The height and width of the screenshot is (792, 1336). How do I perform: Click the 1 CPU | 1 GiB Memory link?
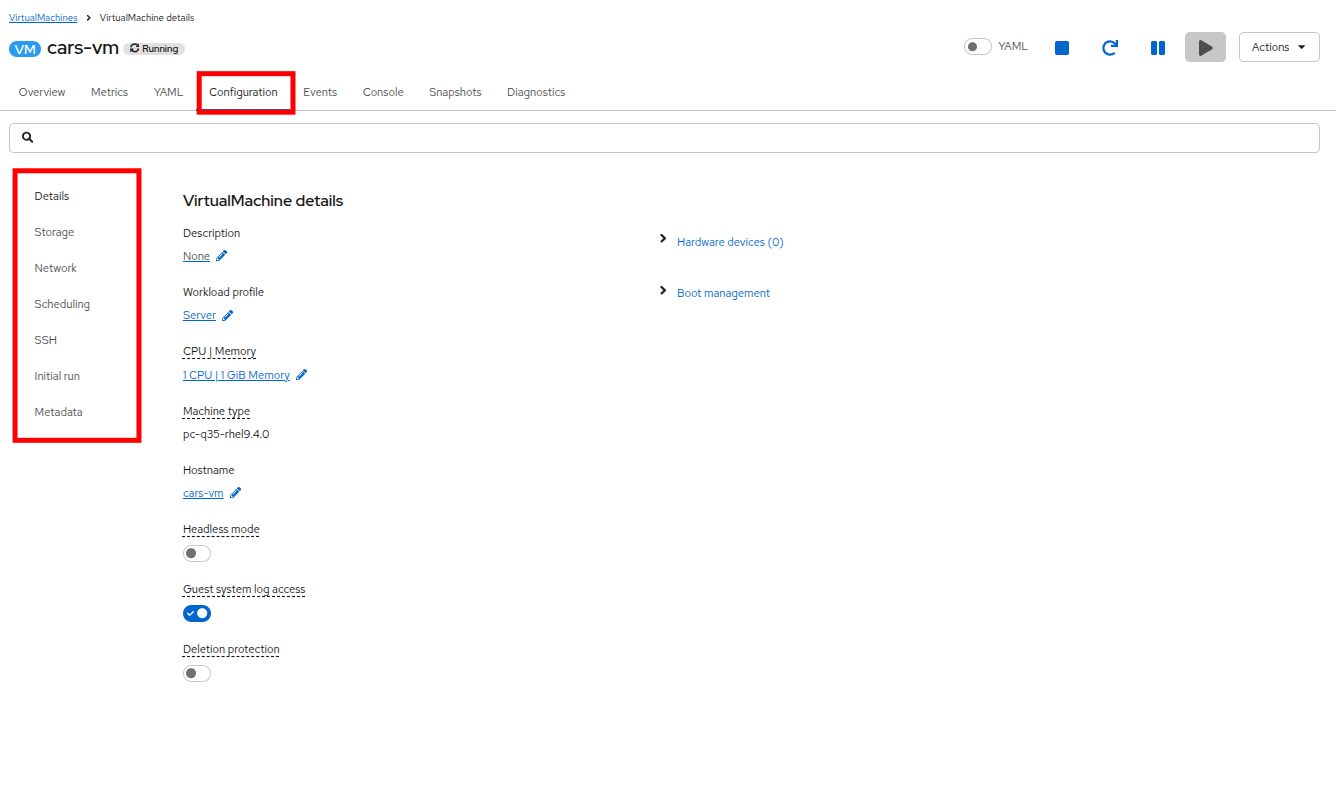point(236,375)
